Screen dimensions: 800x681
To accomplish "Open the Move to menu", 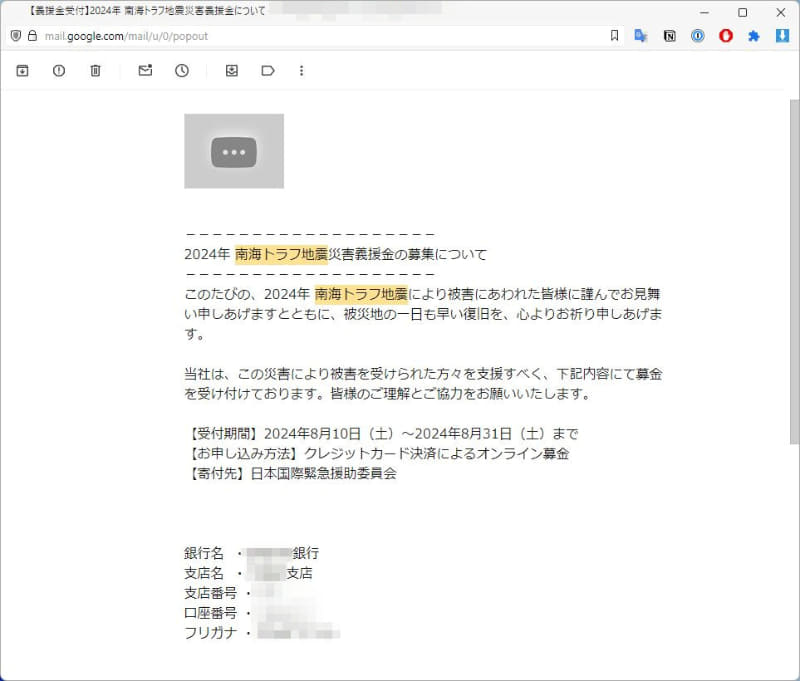I will (x=231, y=71).
